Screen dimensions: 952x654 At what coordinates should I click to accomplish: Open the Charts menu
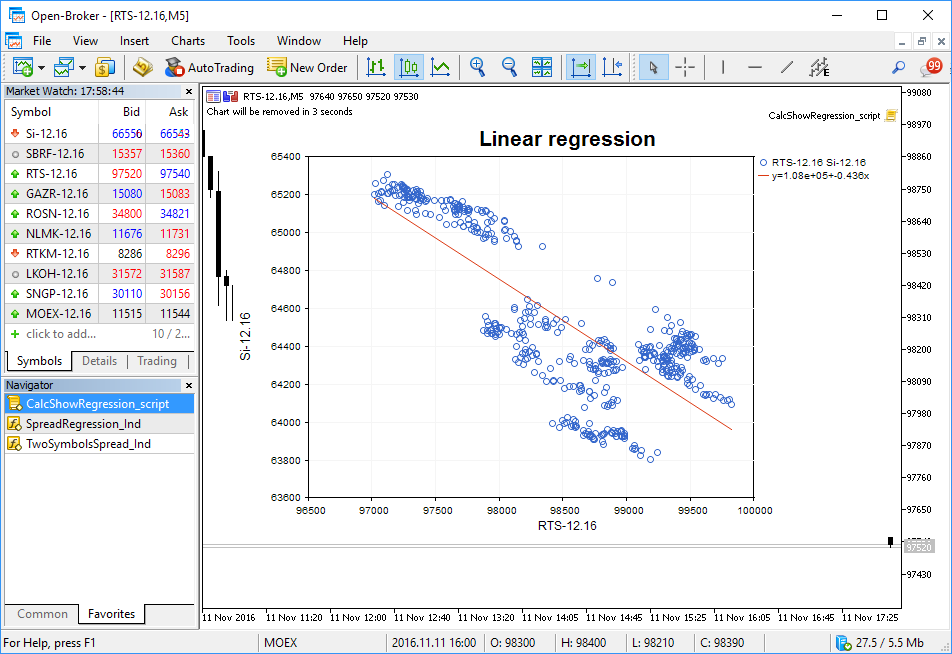click(188, 41)
